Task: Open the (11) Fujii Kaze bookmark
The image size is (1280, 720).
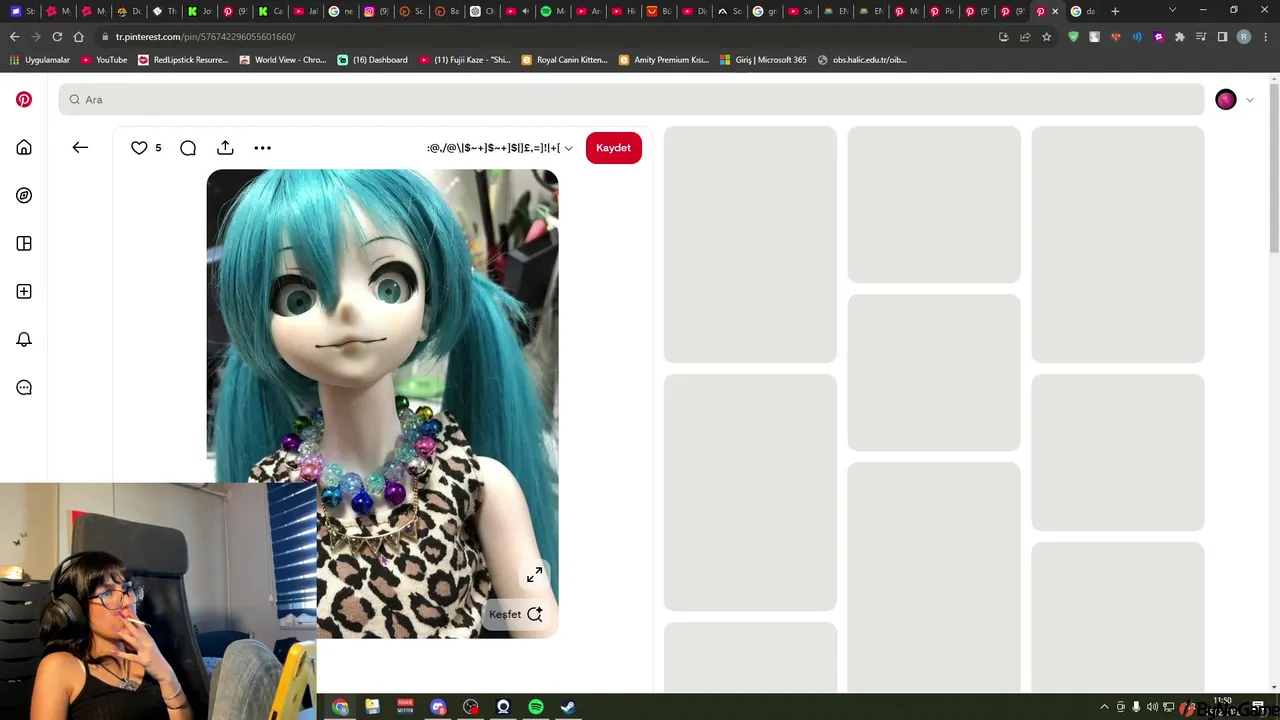Action: point(464,60)
